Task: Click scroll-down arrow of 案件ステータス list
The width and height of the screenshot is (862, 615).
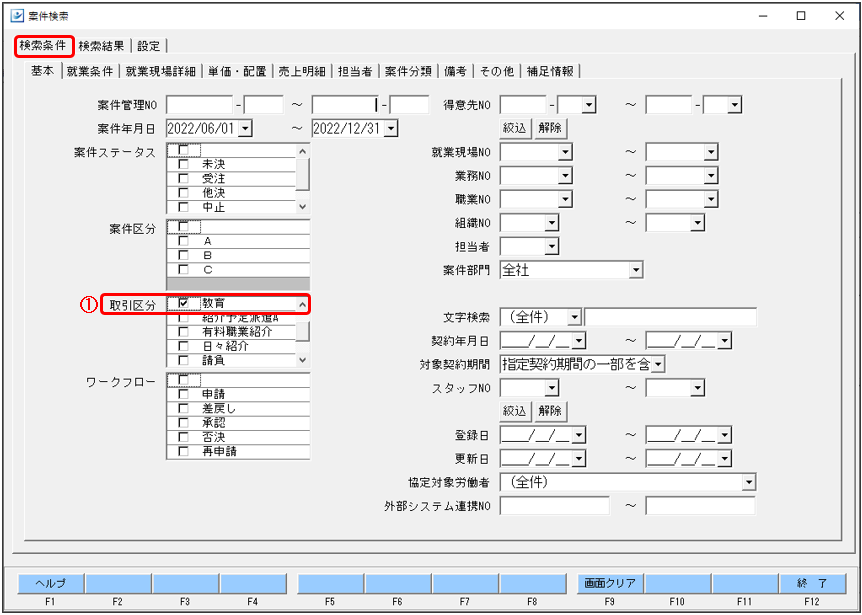Action: click(303, 207)
